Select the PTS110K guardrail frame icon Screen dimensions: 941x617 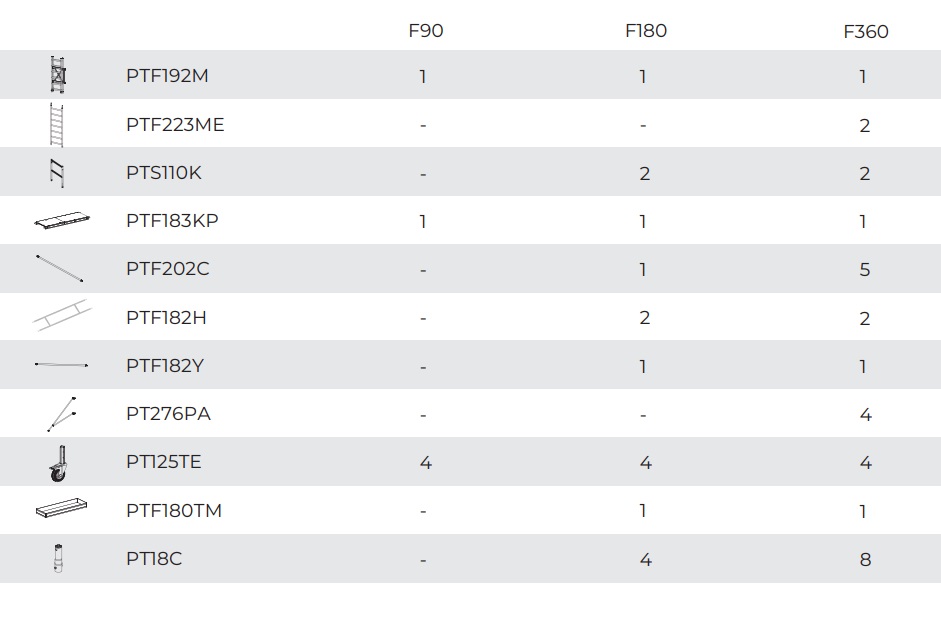pos(58,173)
